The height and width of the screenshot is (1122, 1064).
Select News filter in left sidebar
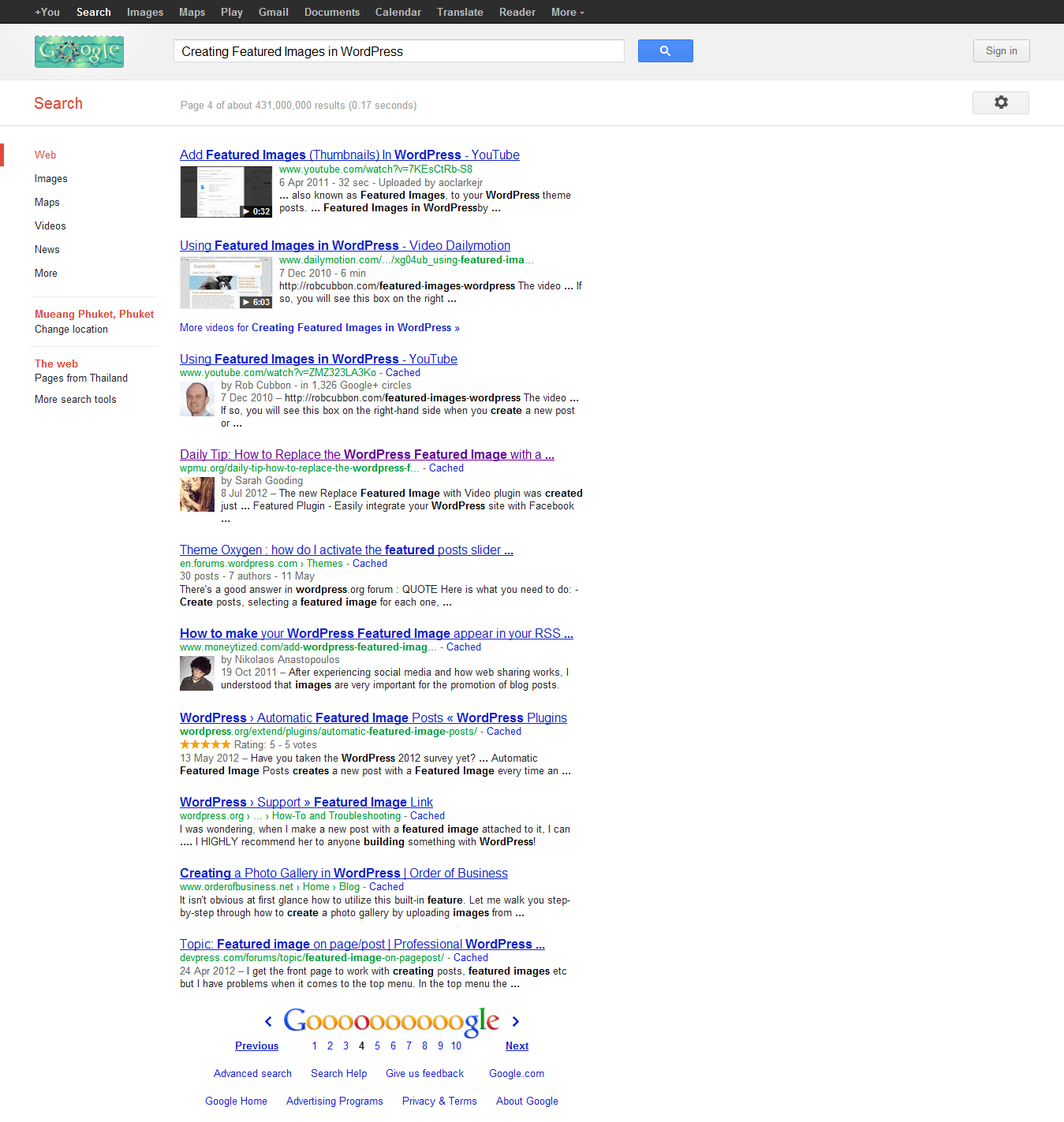pyautogui.click(x=47, y=249)
